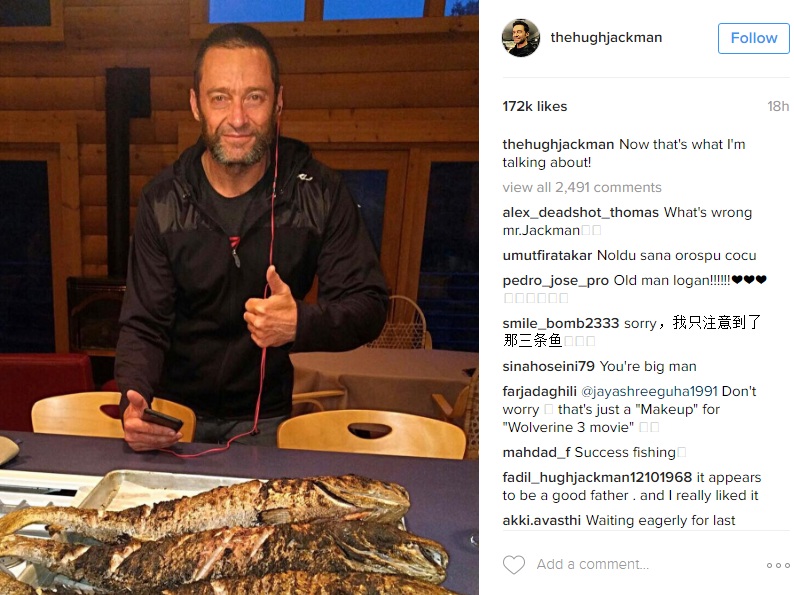
Task: Open the @jayashreeguha1991 mention
Action: [x=649, y=391]
